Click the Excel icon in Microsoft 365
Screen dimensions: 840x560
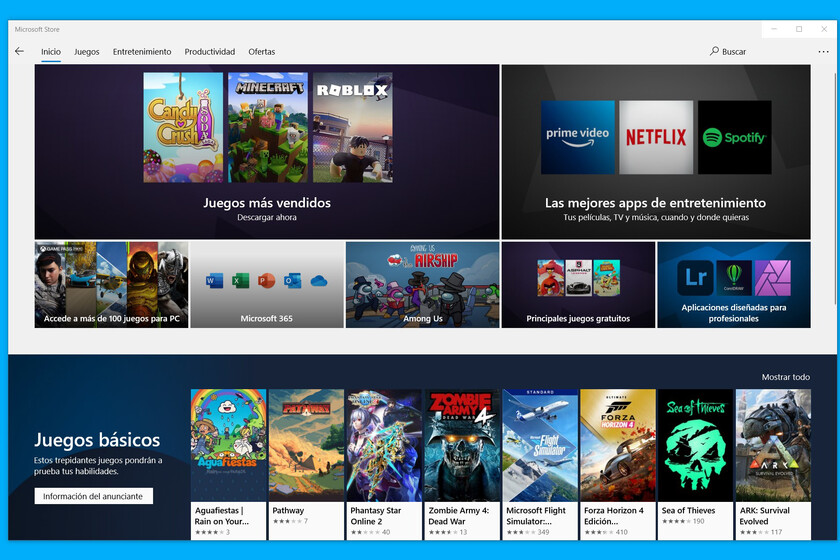pyautogui.click(x=241, y=280)
